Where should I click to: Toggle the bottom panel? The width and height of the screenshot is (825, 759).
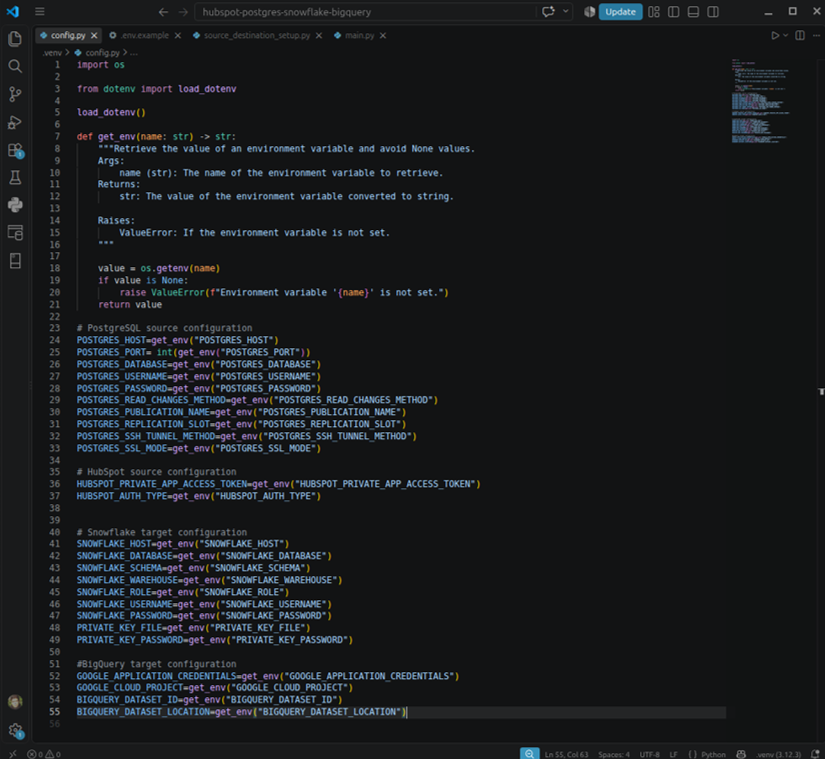pos(693,12)
